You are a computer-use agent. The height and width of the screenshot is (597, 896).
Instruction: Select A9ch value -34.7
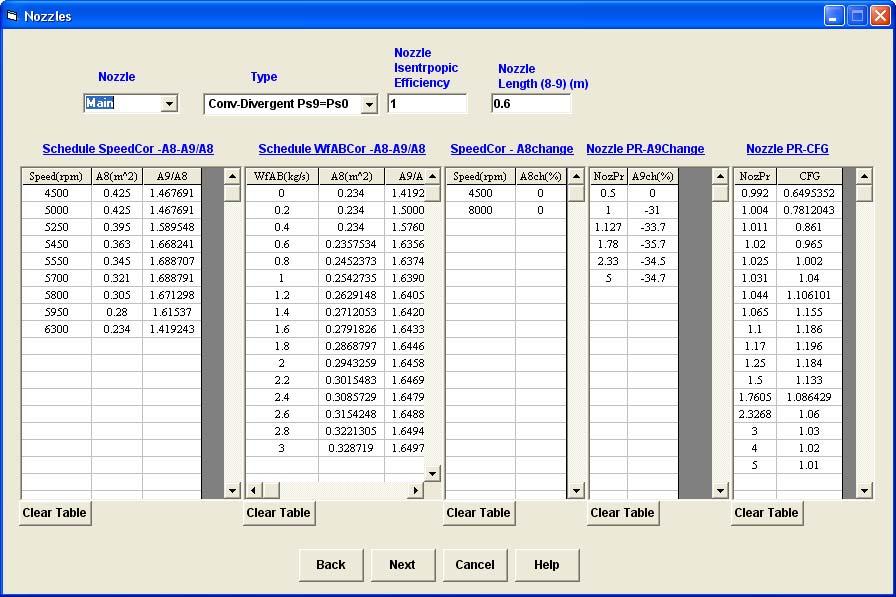click(x=653, y=278)
